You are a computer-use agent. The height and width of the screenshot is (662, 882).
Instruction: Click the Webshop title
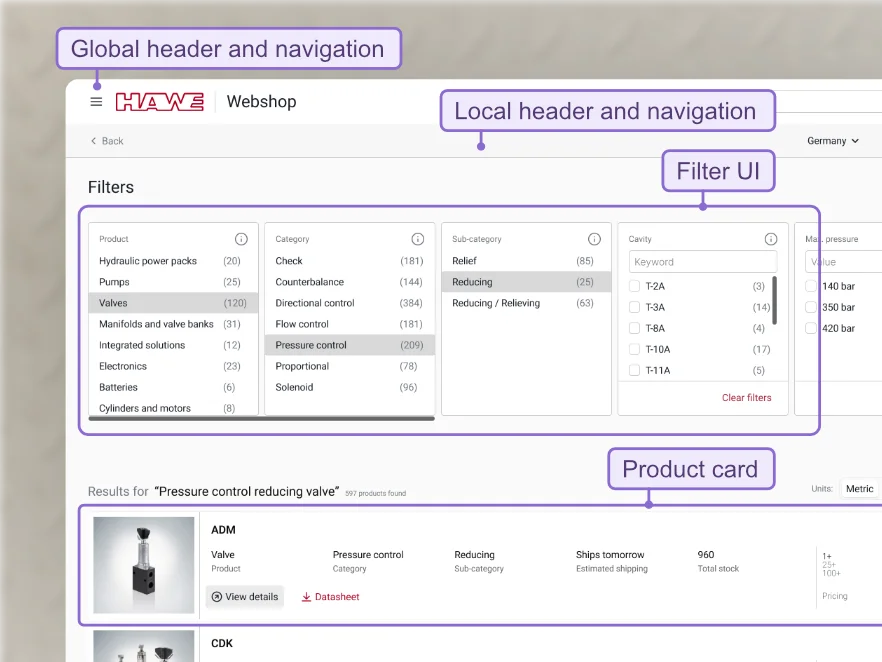(x=262, y=102)
